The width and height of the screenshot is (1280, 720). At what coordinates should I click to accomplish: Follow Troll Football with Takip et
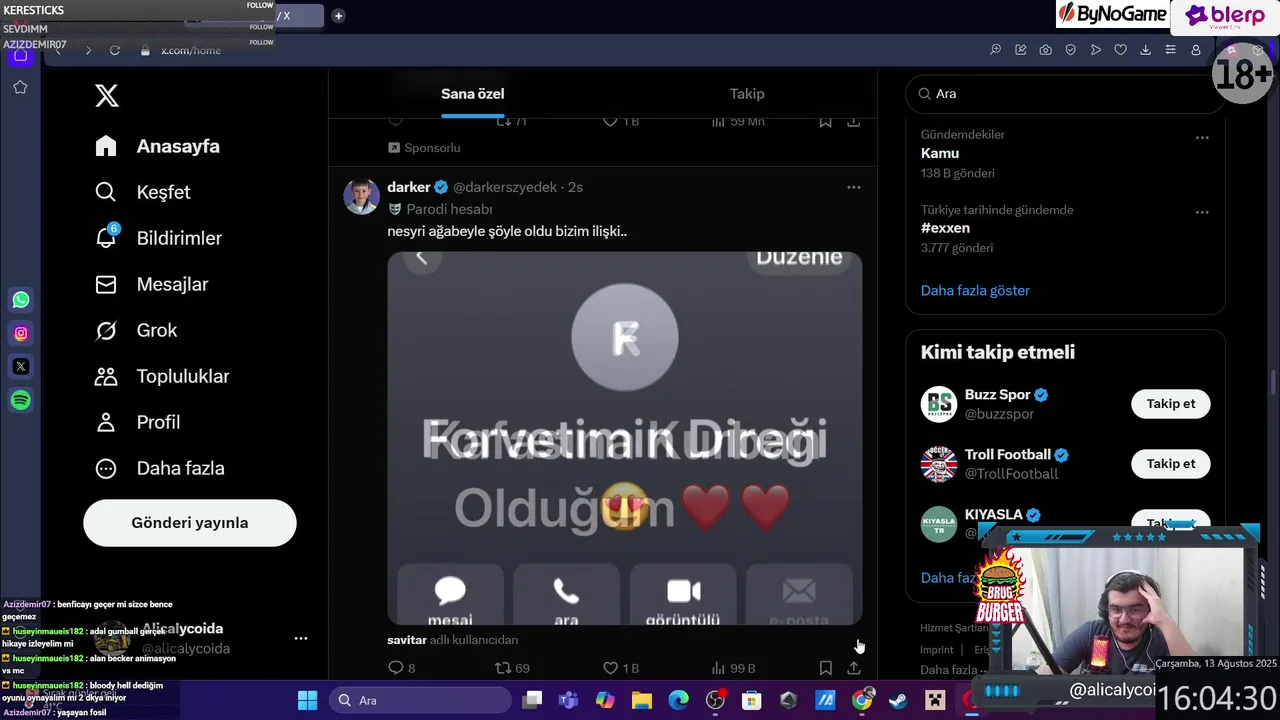coord(1171,464)
